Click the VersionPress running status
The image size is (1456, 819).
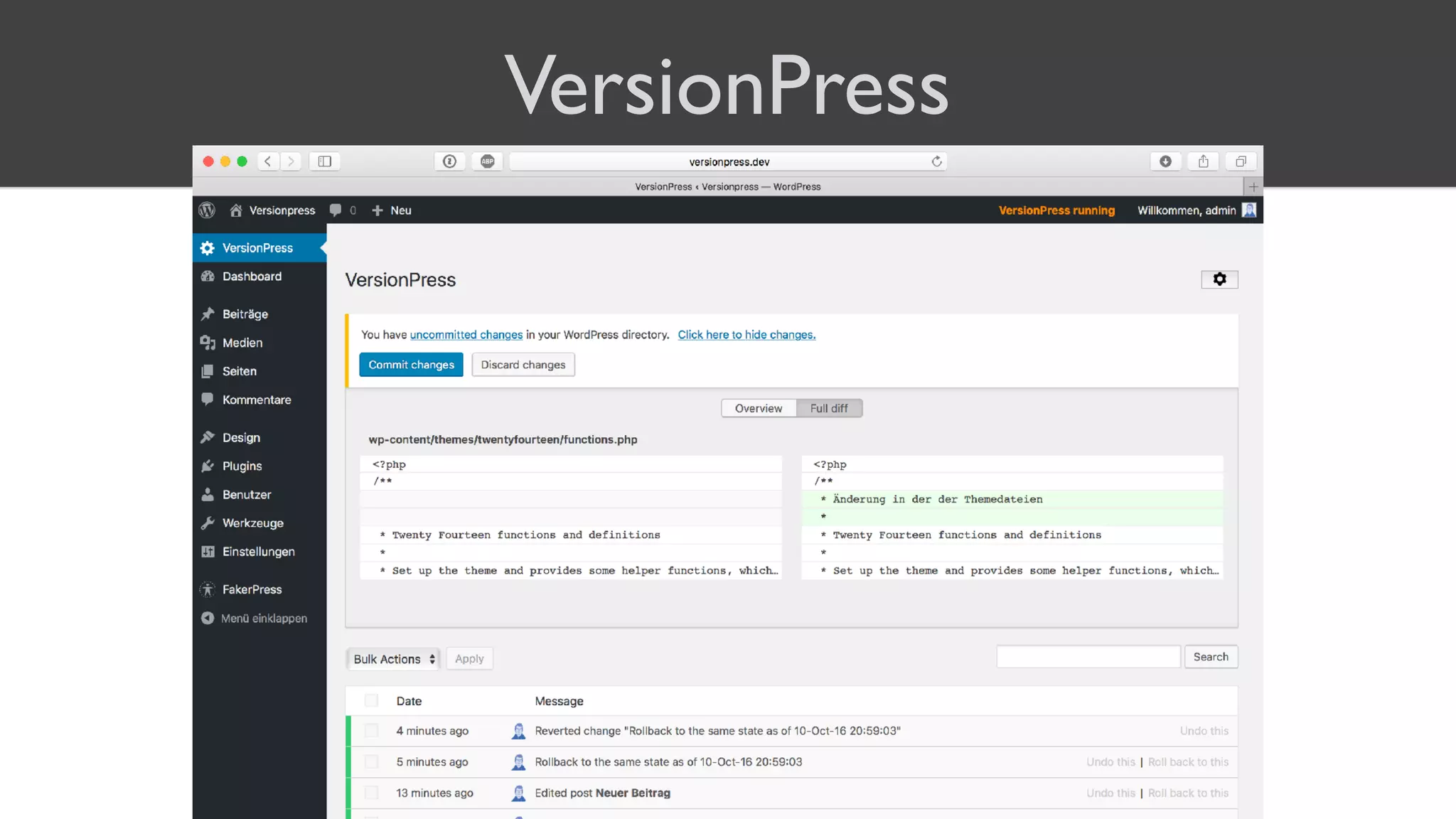tap(1056, 210)
